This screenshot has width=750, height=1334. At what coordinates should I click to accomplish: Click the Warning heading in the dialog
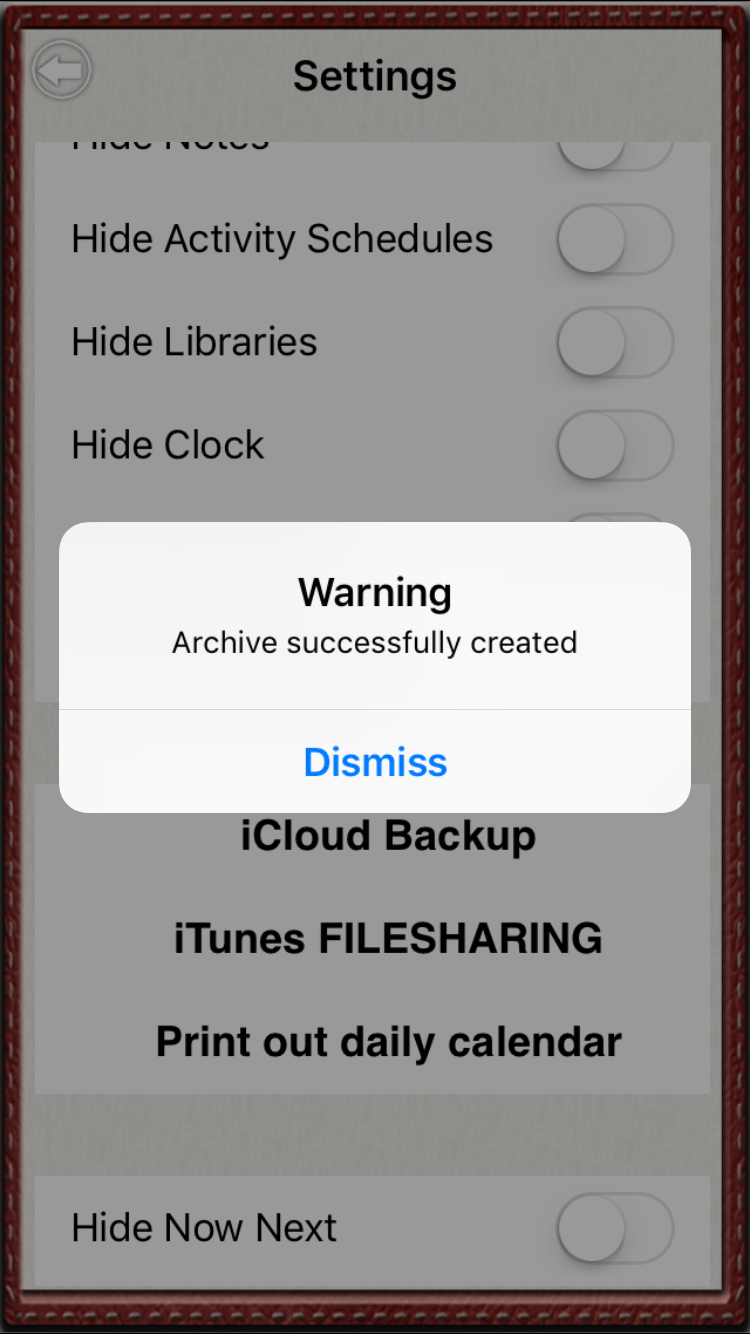375,592
